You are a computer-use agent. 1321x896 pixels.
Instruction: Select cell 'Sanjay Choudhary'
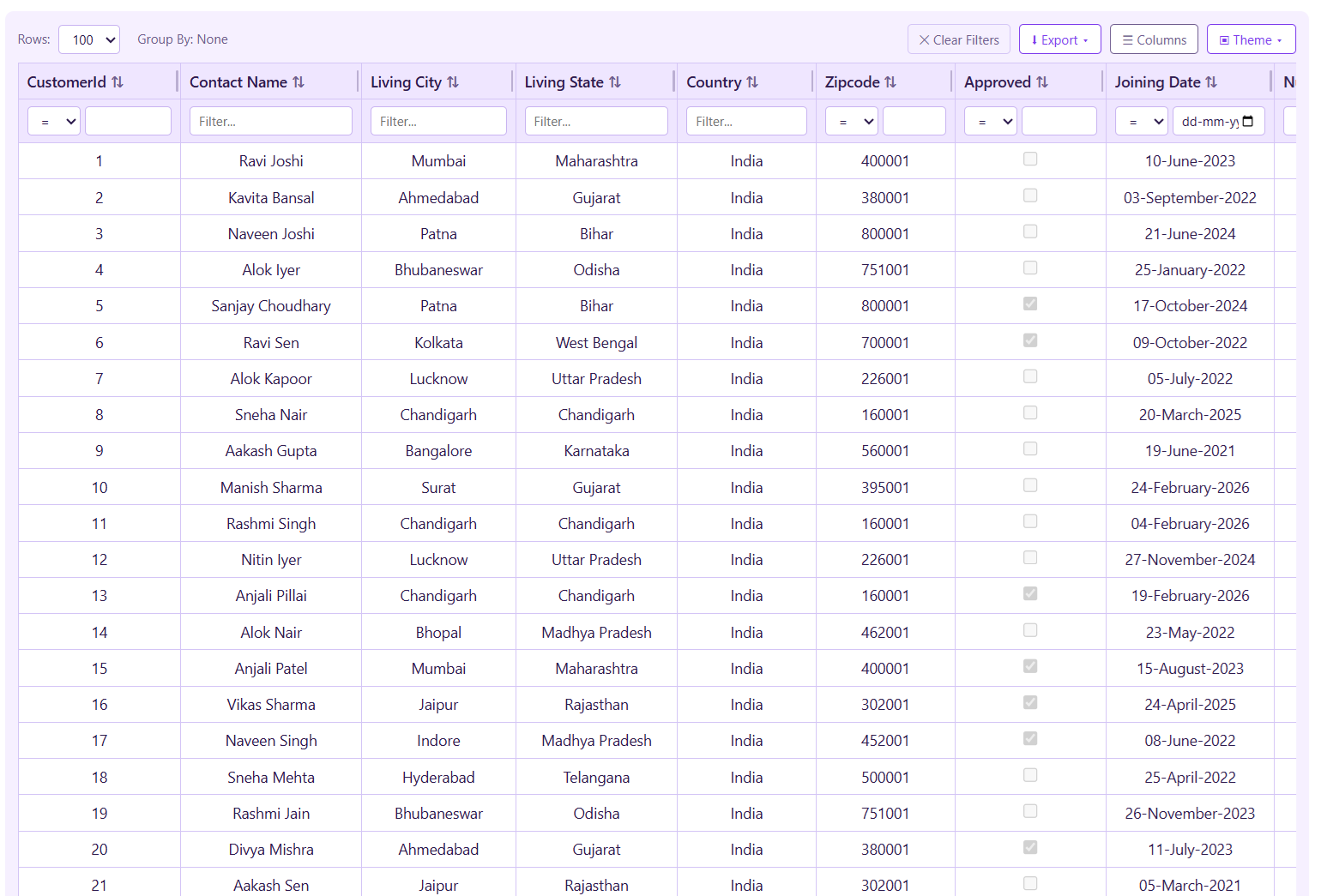pyautogui.click(x=271, y=306)
